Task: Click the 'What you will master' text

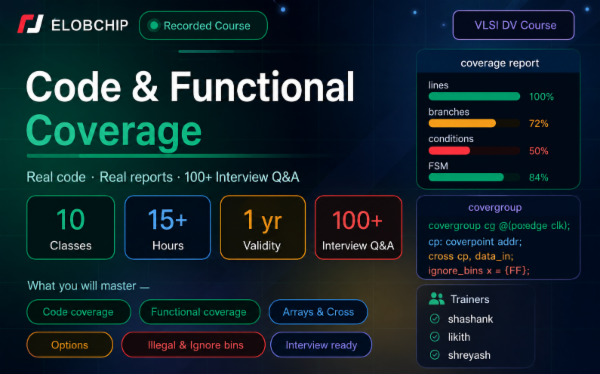Action: click(x=82, y=286)
